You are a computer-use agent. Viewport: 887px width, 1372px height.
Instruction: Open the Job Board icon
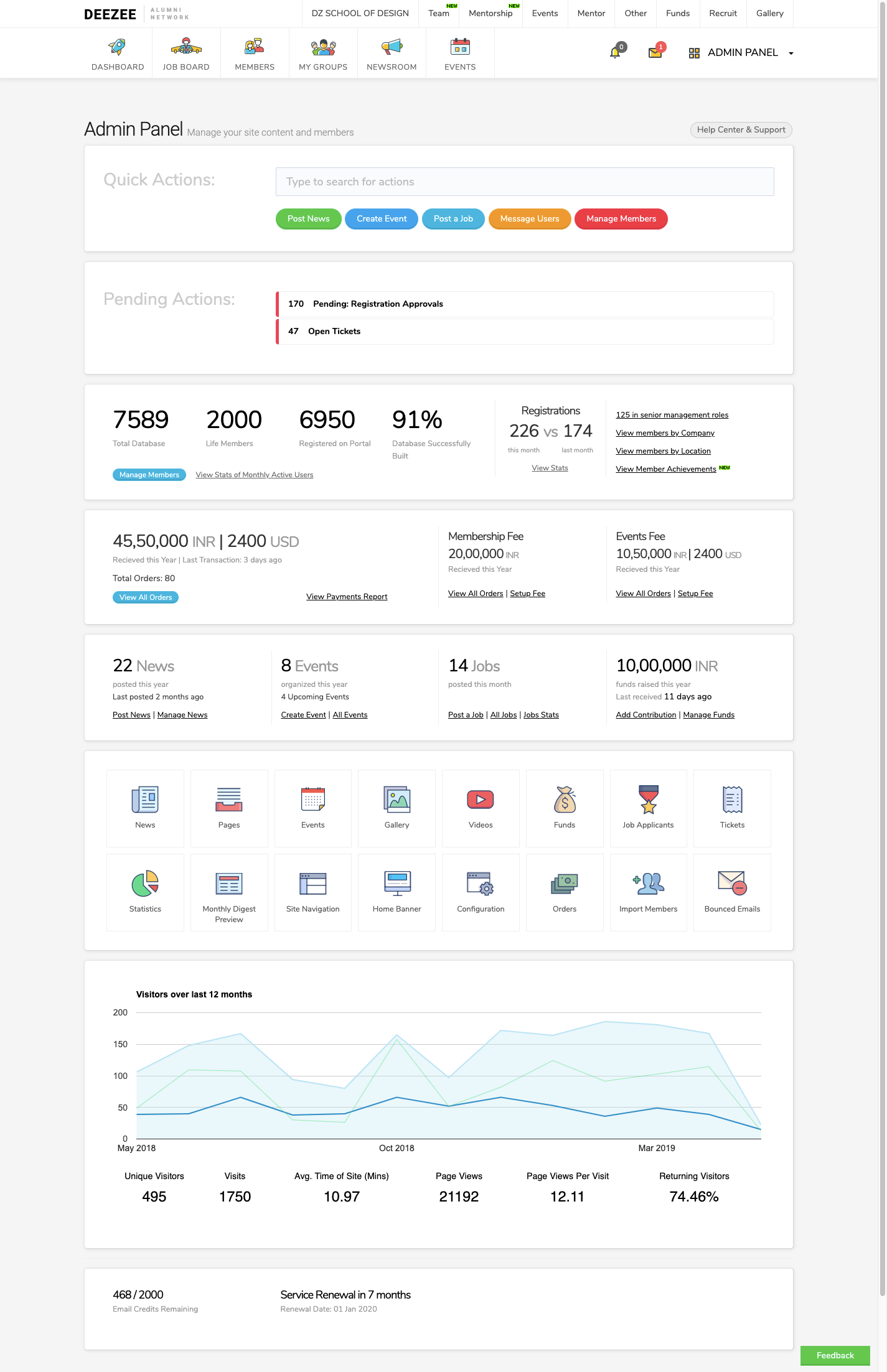click(186, 47)
